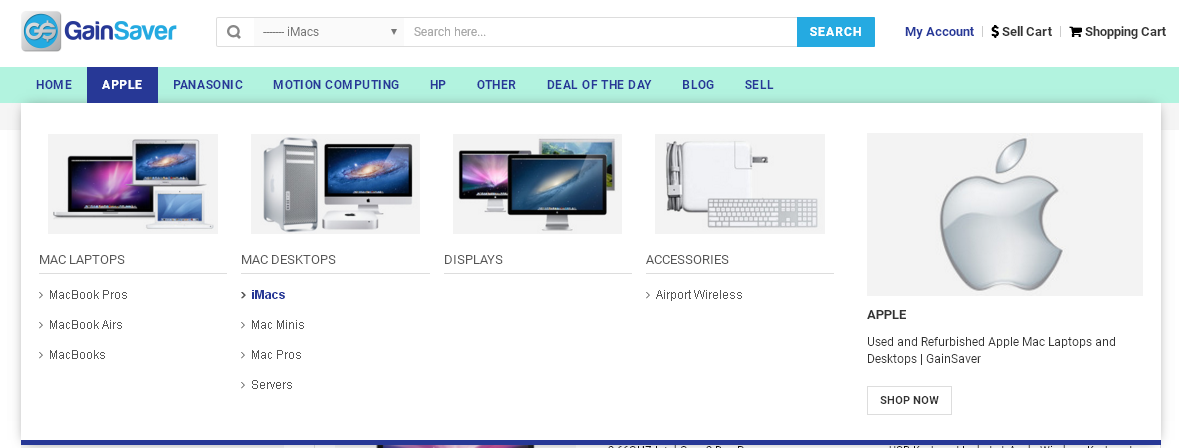Image resolution: width=1179 pixels, height=448 pixels.
Task: Open iMacs link
Action: pos(268,295)
